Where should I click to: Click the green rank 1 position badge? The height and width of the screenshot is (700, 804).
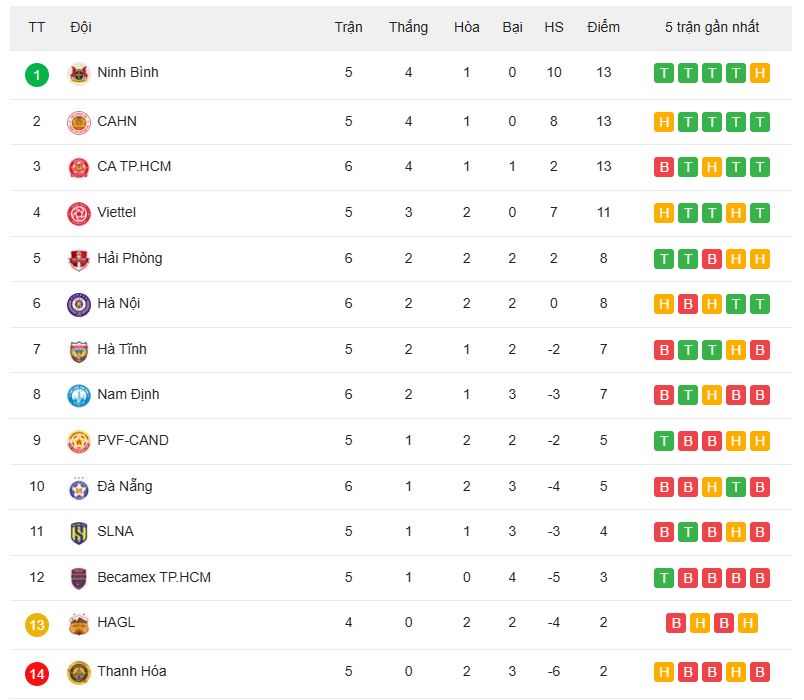tap(37, 74)
